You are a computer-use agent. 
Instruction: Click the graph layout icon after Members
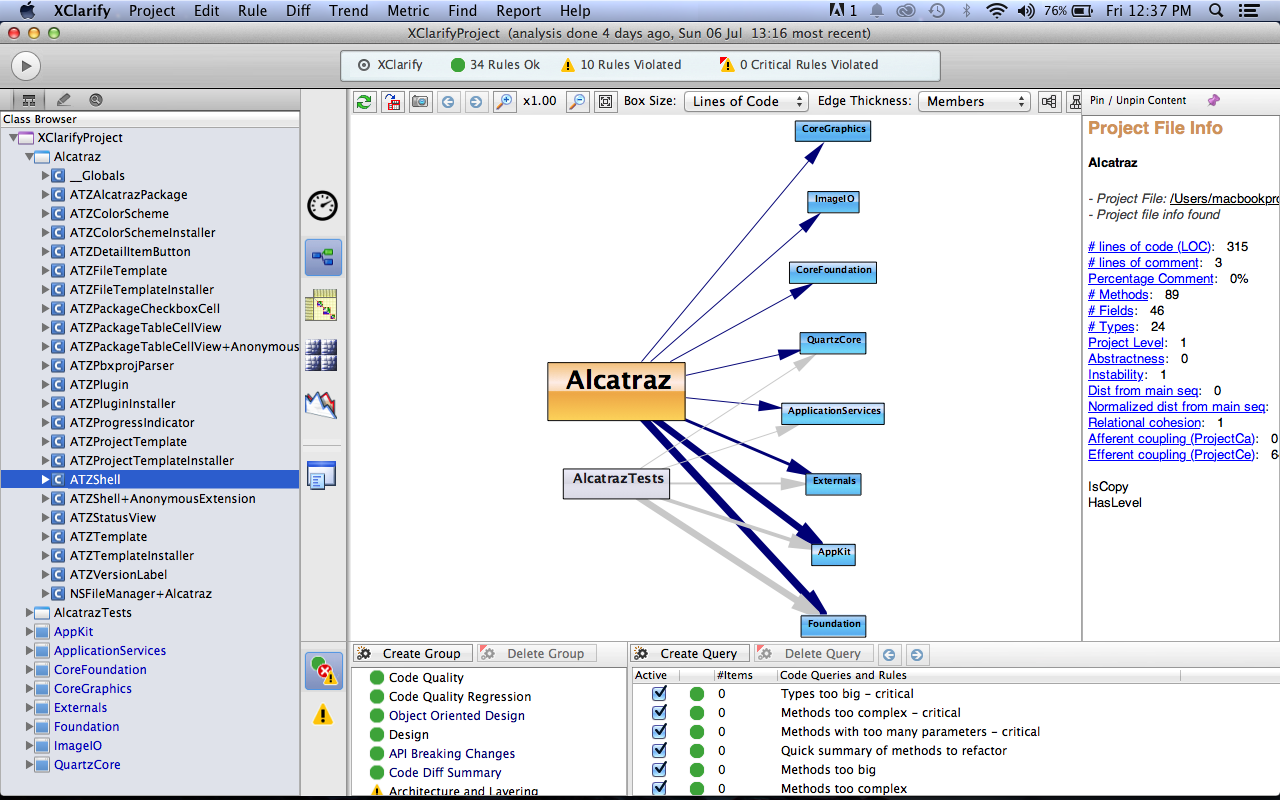[1049, 101]
